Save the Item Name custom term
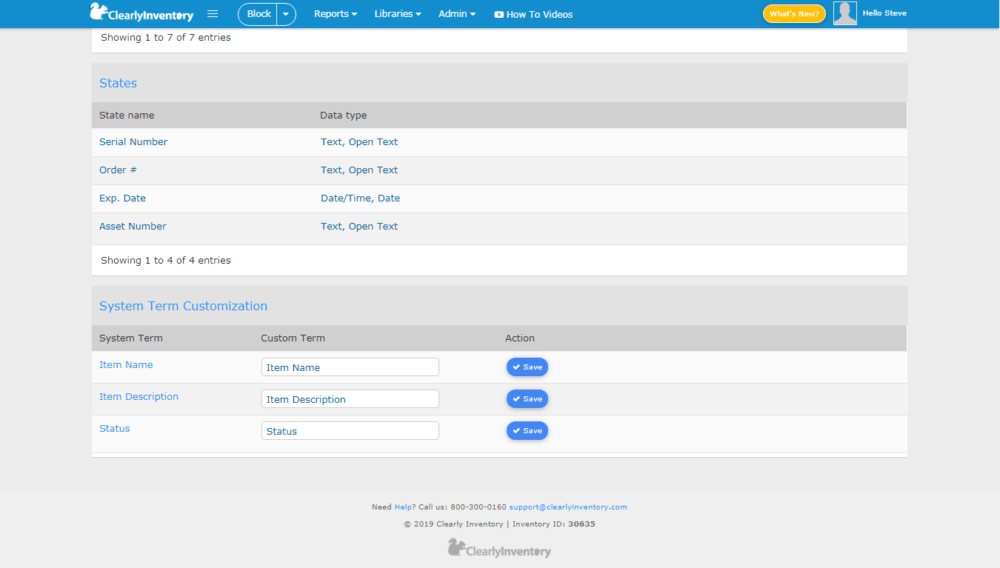Screen dimensions: 1000x568 (527, 367)
